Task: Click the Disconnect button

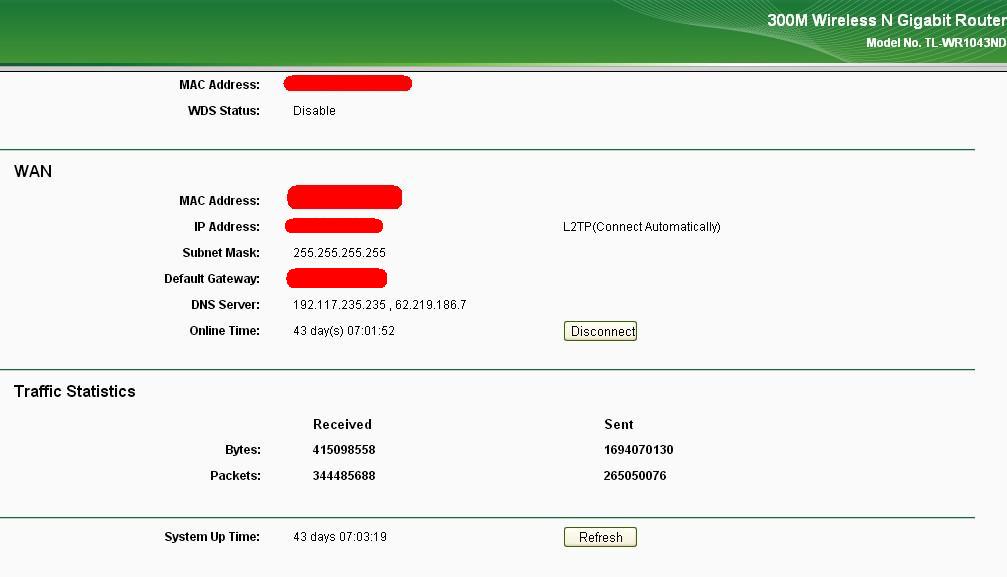Action: tap(600, 331)
